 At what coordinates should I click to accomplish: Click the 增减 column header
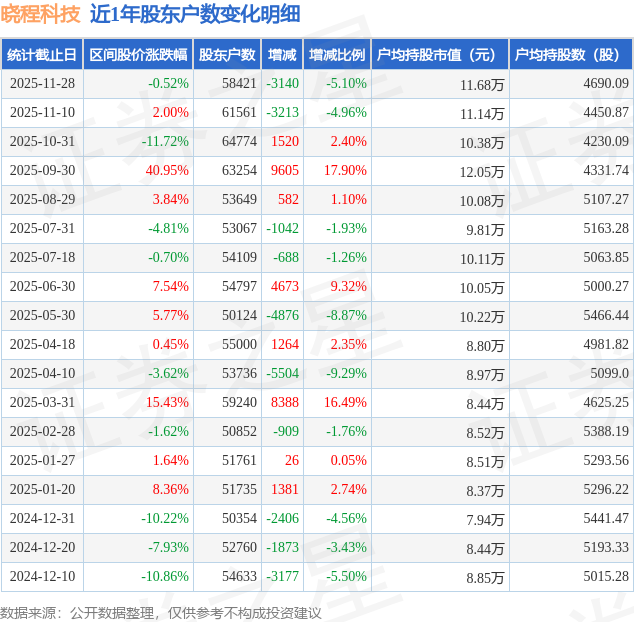pos(282,55)
